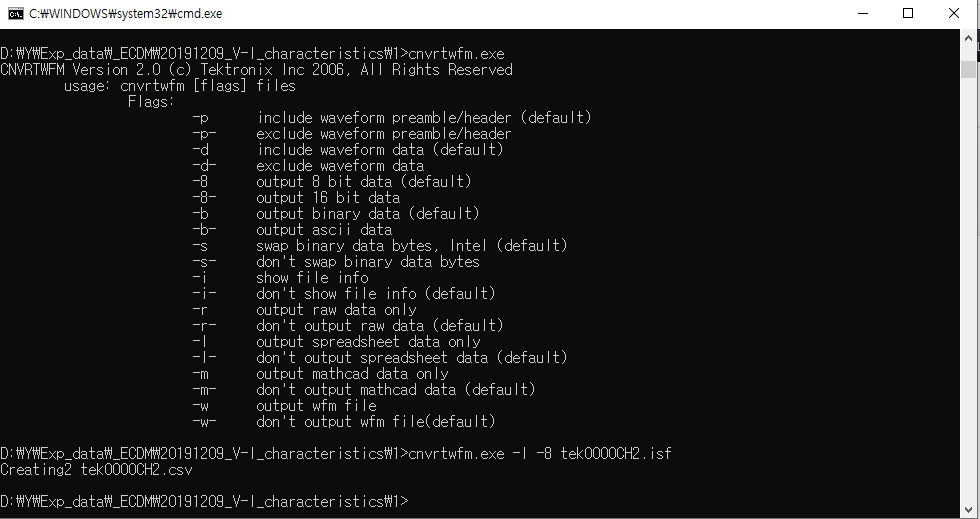Image resolution: width=980 pixels, height=519 pixels.
Task: Click the 'include waveform preamble/header' flag line
Action: (392, 118)
